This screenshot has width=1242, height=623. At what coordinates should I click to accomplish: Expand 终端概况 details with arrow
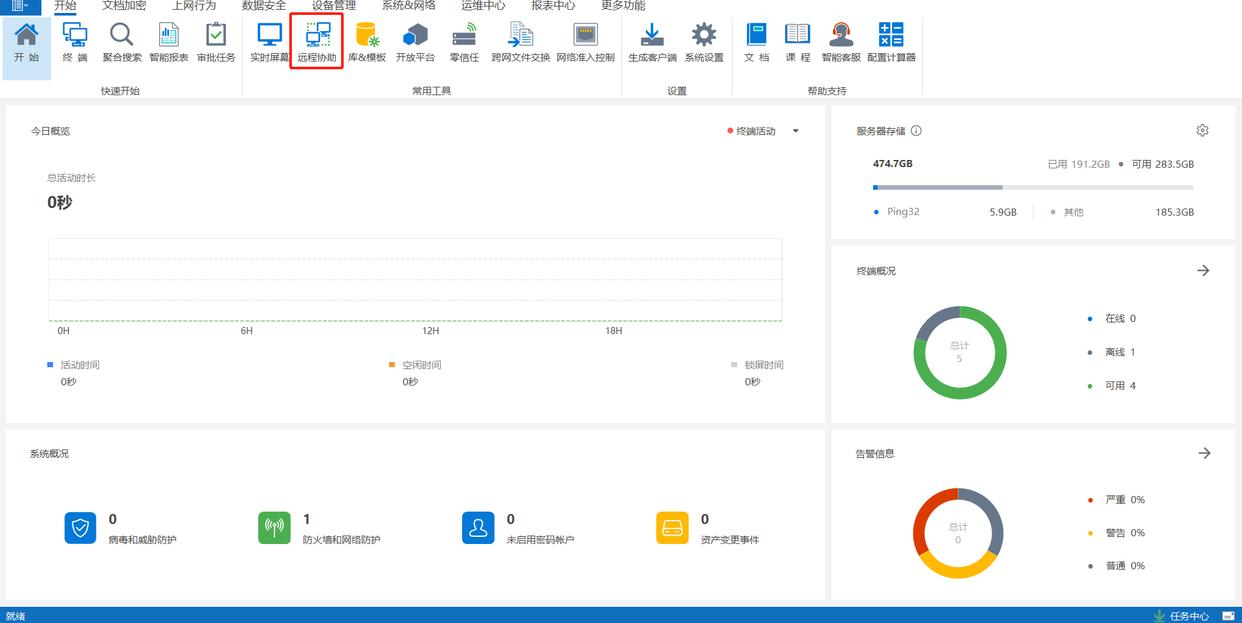pos(1203,271)
